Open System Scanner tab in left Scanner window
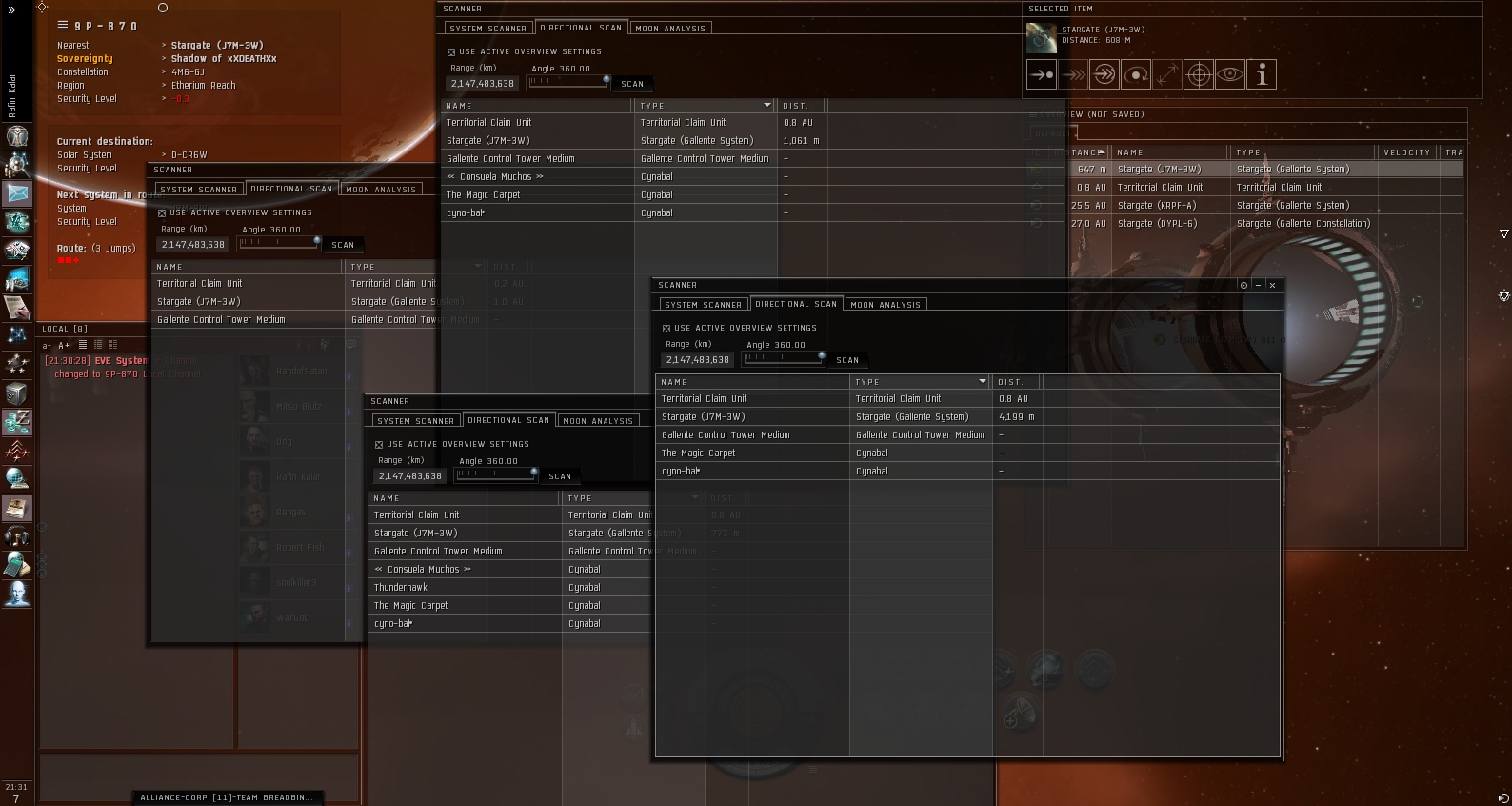The height and width of the screenshot is (806, 1512). pos(198,190)
